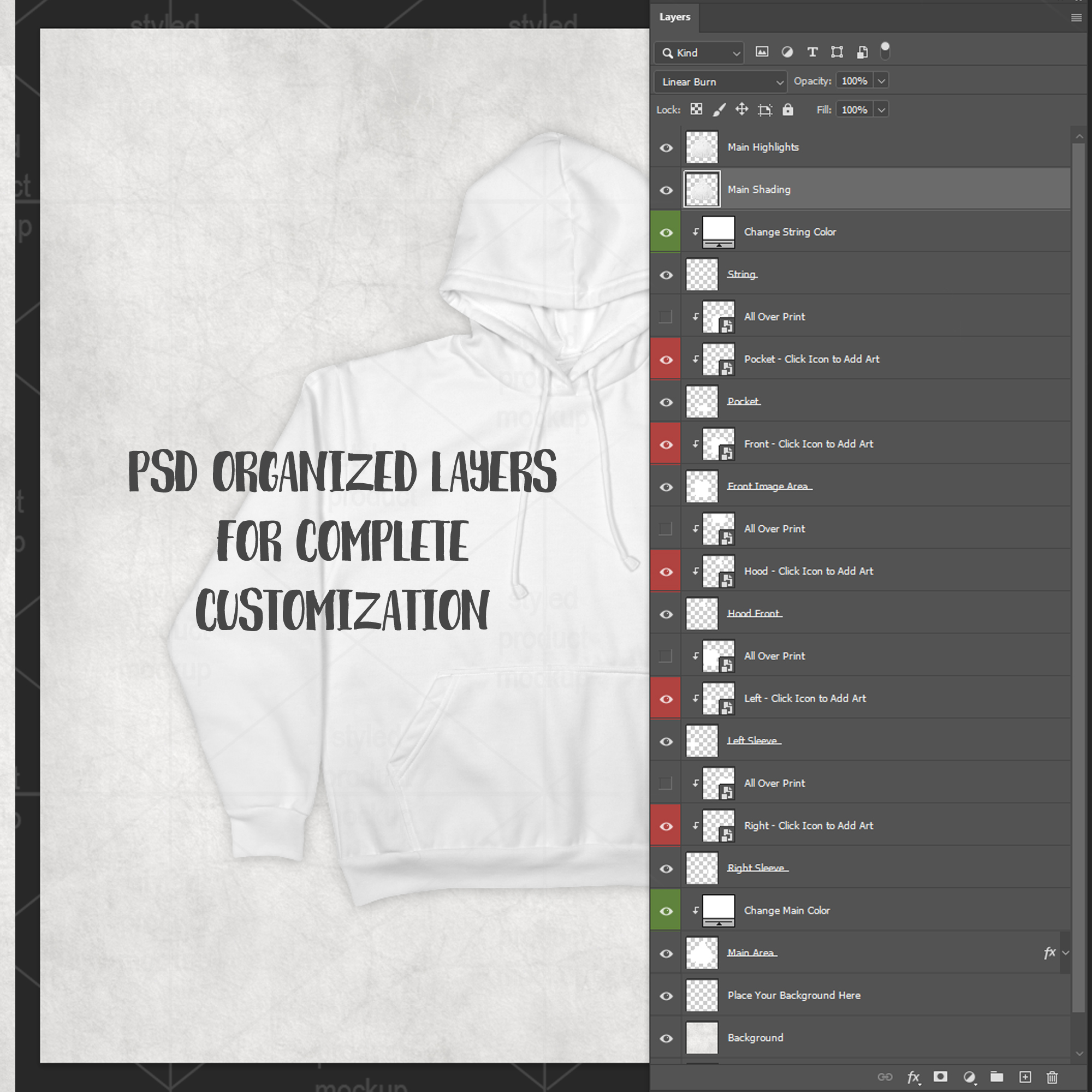Show the first All Over Print layer
The width and height of the screenshot is (1092, 1092).
tap(665, 317)
